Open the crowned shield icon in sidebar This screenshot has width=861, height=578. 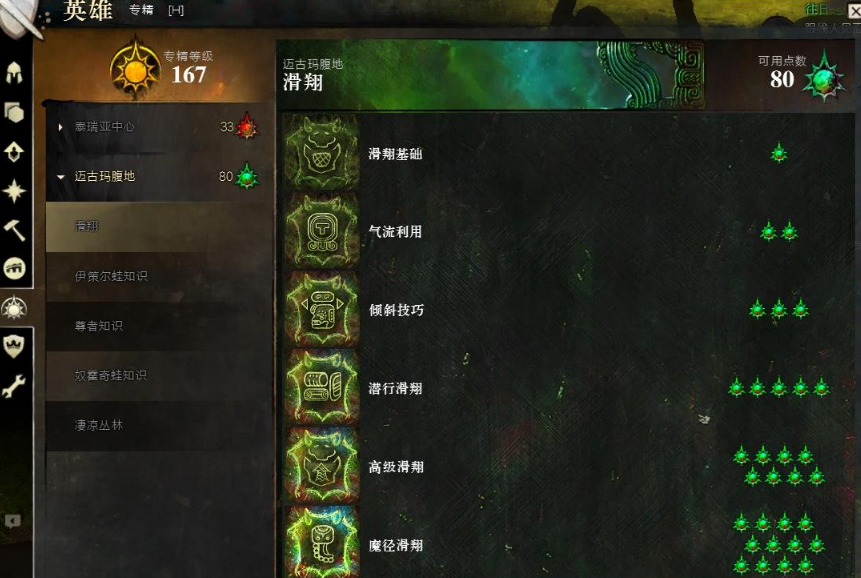tap(14, 346)
